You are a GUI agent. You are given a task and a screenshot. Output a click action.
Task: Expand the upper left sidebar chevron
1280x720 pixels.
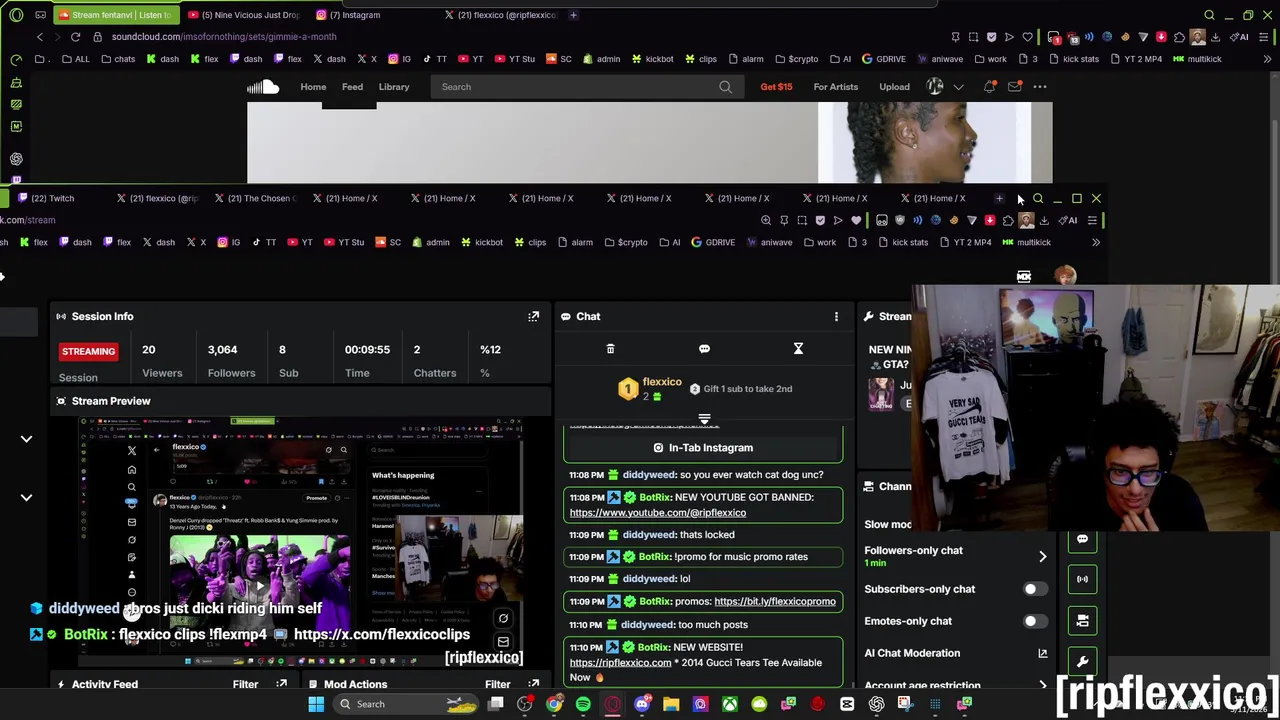coord(26,438)
